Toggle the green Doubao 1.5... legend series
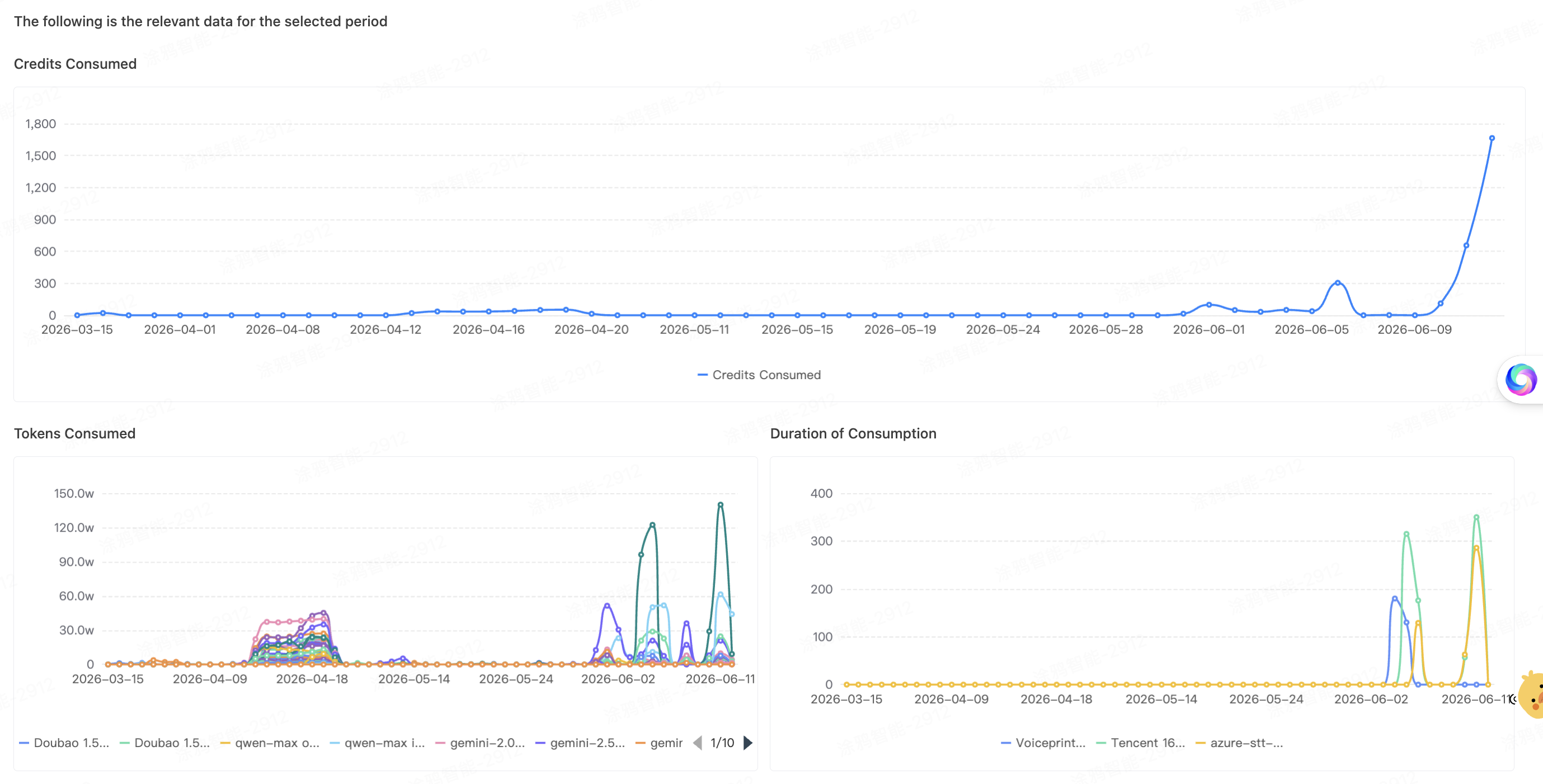 [x=164, y=743]
